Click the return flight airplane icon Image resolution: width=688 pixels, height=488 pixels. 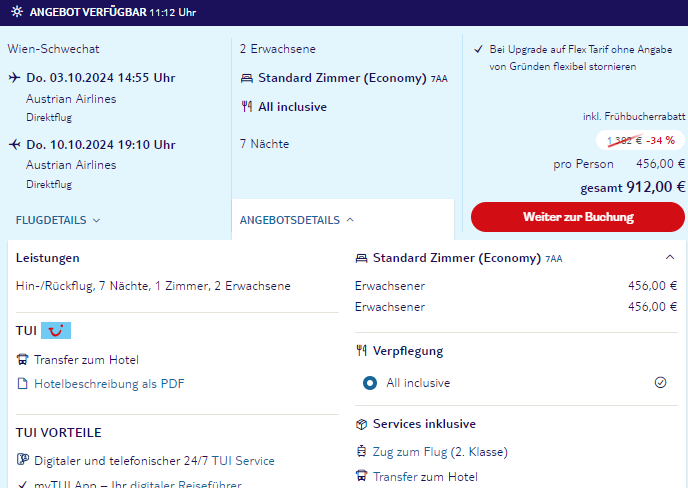coord(14,144)
